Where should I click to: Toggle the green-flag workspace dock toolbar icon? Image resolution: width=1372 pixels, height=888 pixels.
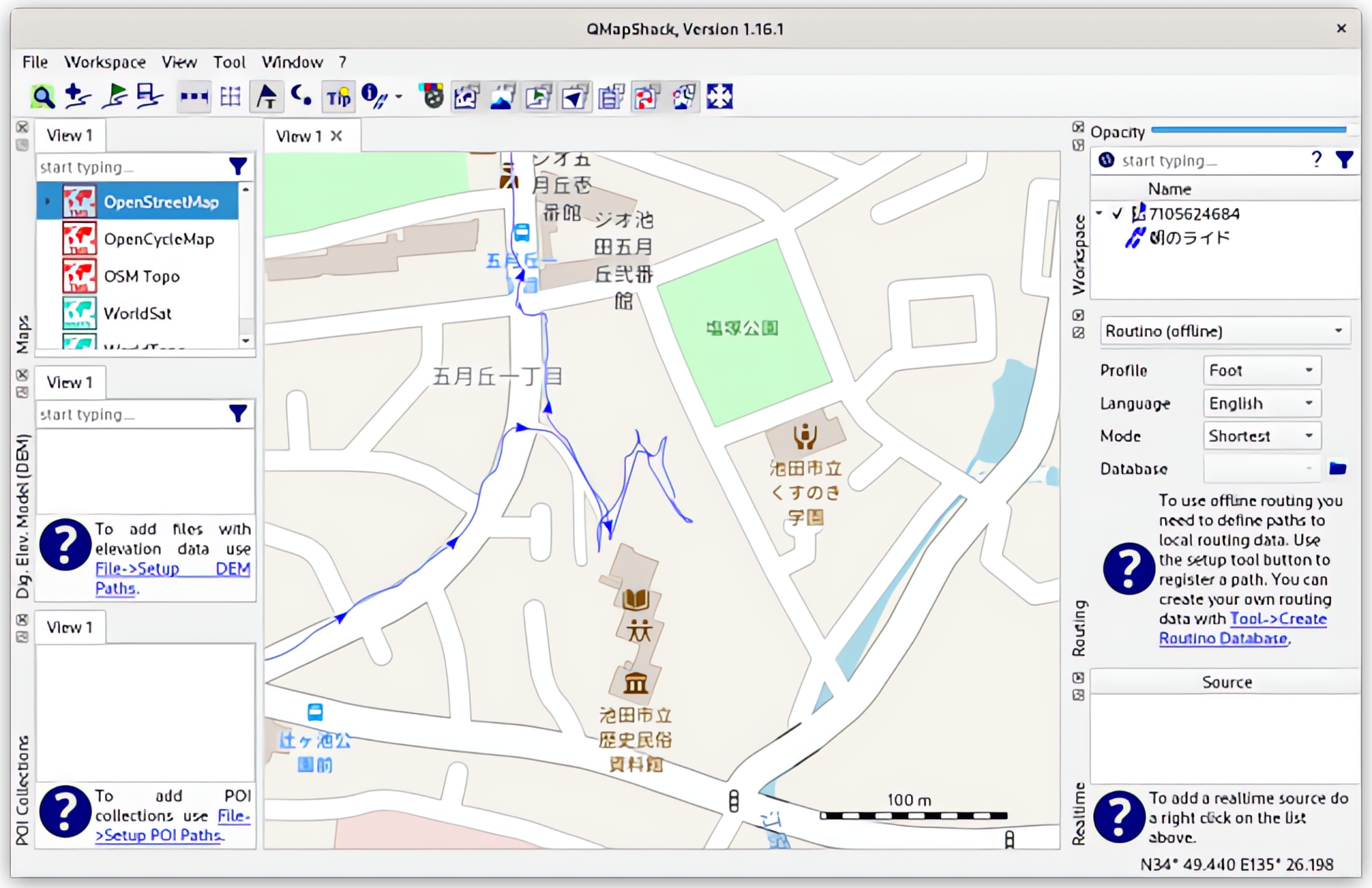click(538, 97)
